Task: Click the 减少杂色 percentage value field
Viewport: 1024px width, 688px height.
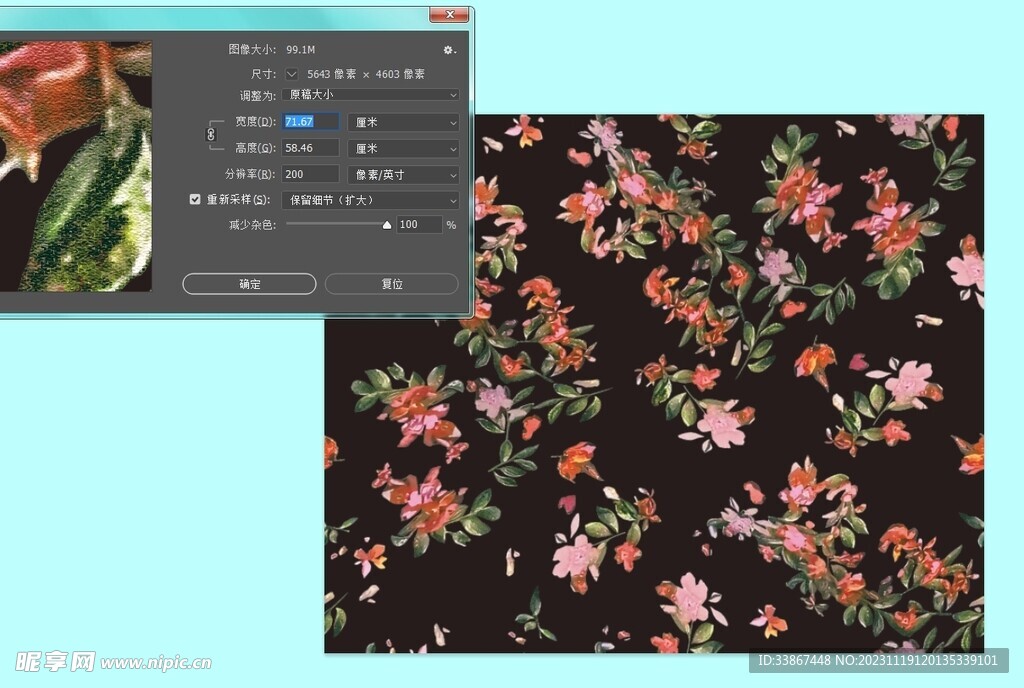Action: pos(419,225)
